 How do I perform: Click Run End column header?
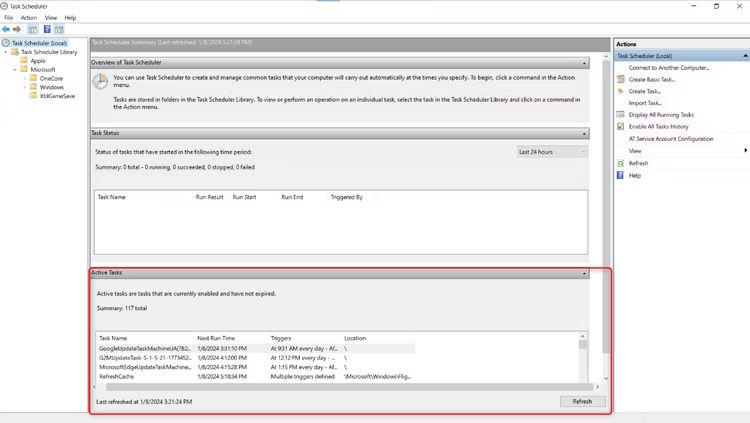click(292, 197)
